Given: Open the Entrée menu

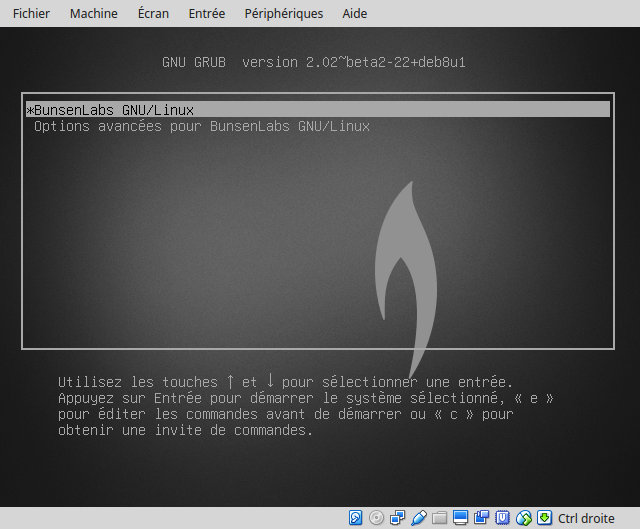Looking at the screenshot, I should 207,13.
